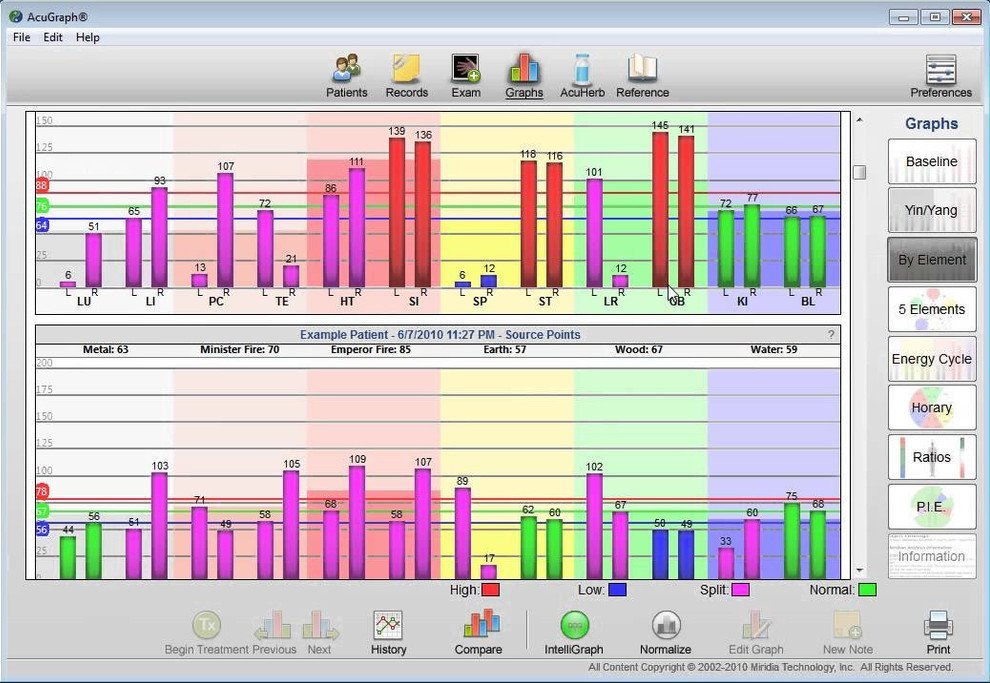Click the blue 64 low marker
The width and height of the screenshot is (990, 683).
coord(42,225)
